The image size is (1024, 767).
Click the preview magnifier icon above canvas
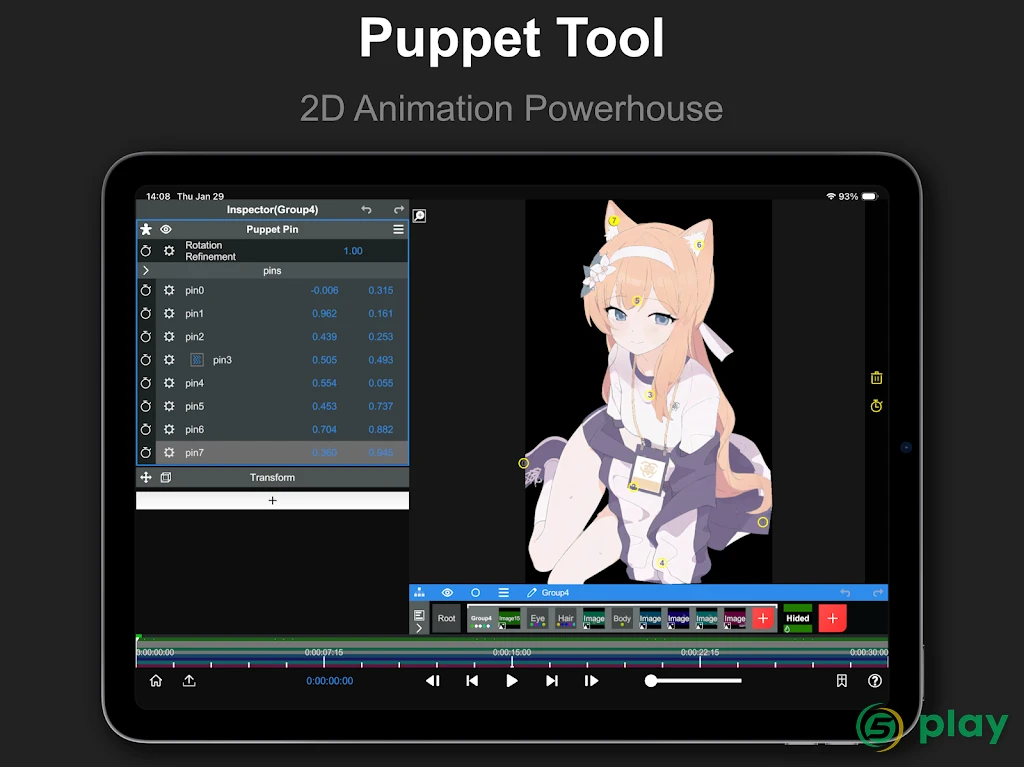click(x=419, y=216)
